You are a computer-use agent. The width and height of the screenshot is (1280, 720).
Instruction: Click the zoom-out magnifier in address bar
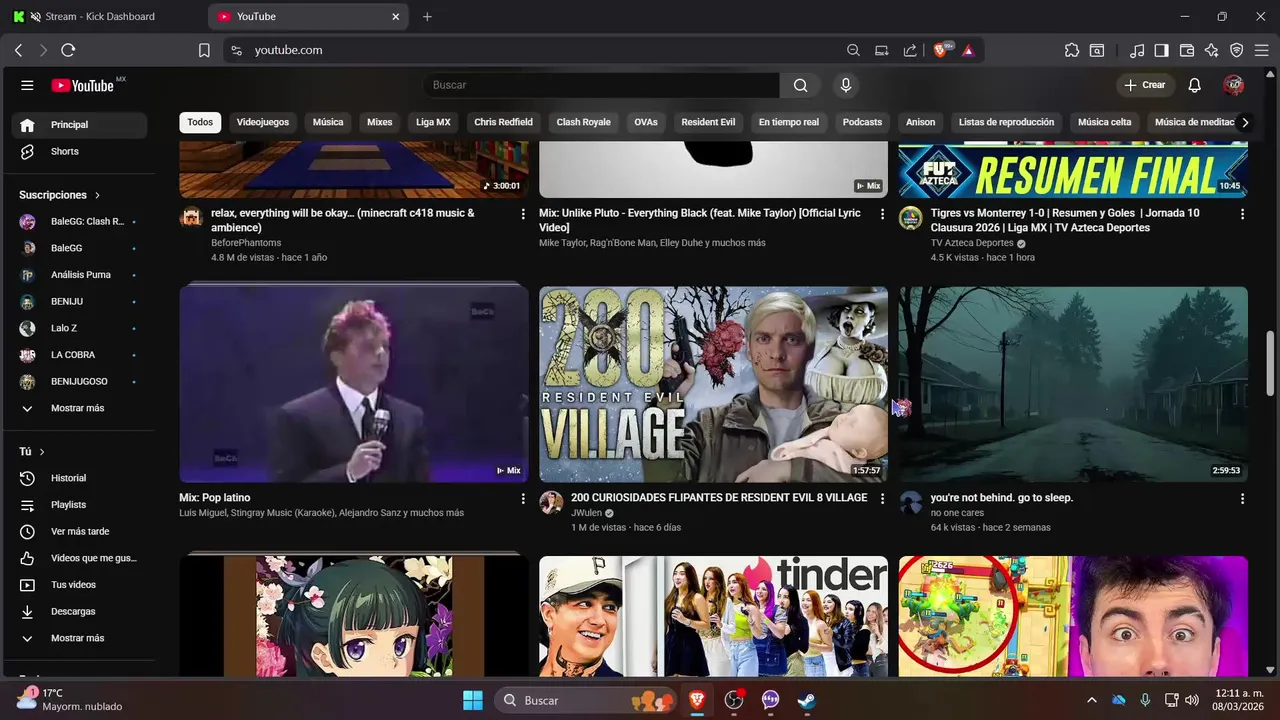pos(853,50)
